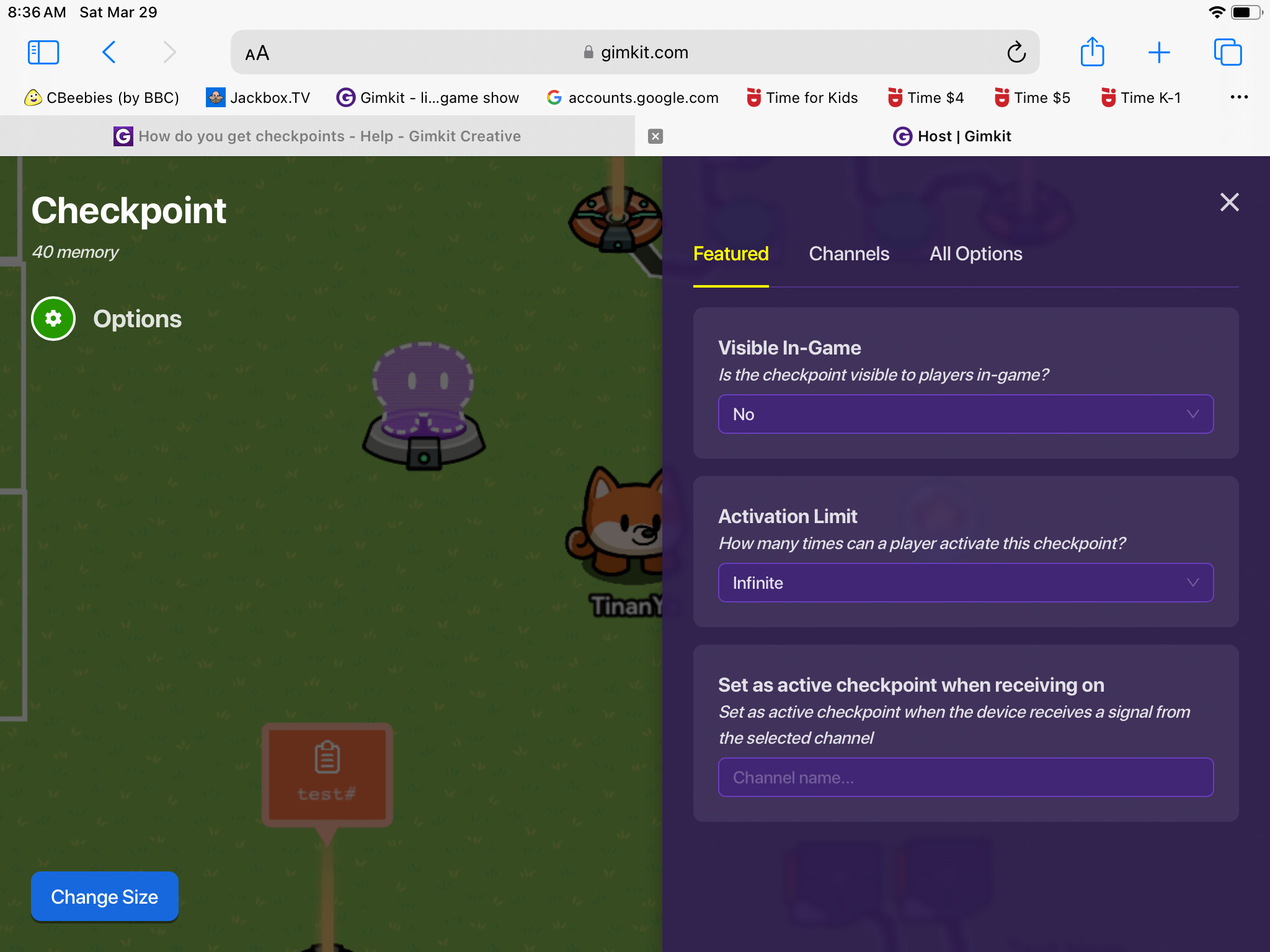Switch to the Channels tab
Screen dimensions: 1270x952
(x=848, y=254)
